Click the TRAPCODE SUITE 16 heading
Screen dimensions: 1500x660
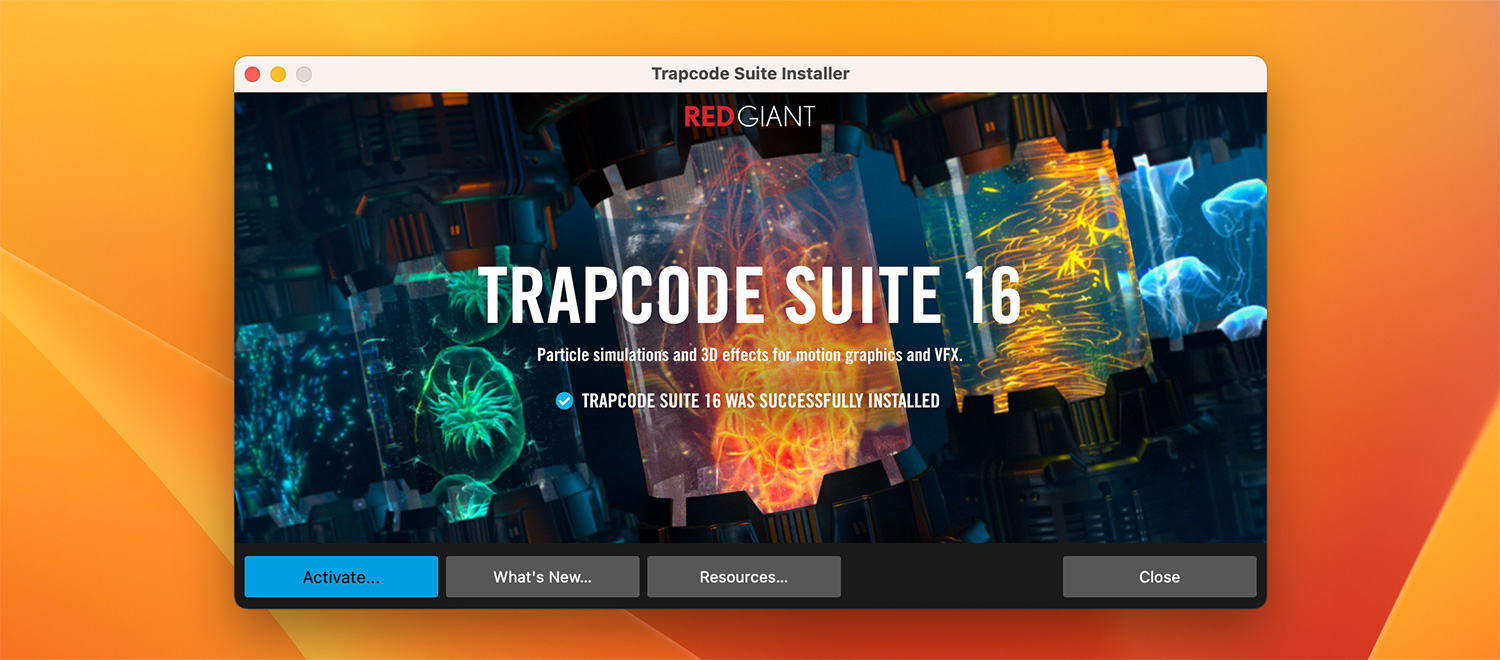pyautogui.click(x=750, y=294)
